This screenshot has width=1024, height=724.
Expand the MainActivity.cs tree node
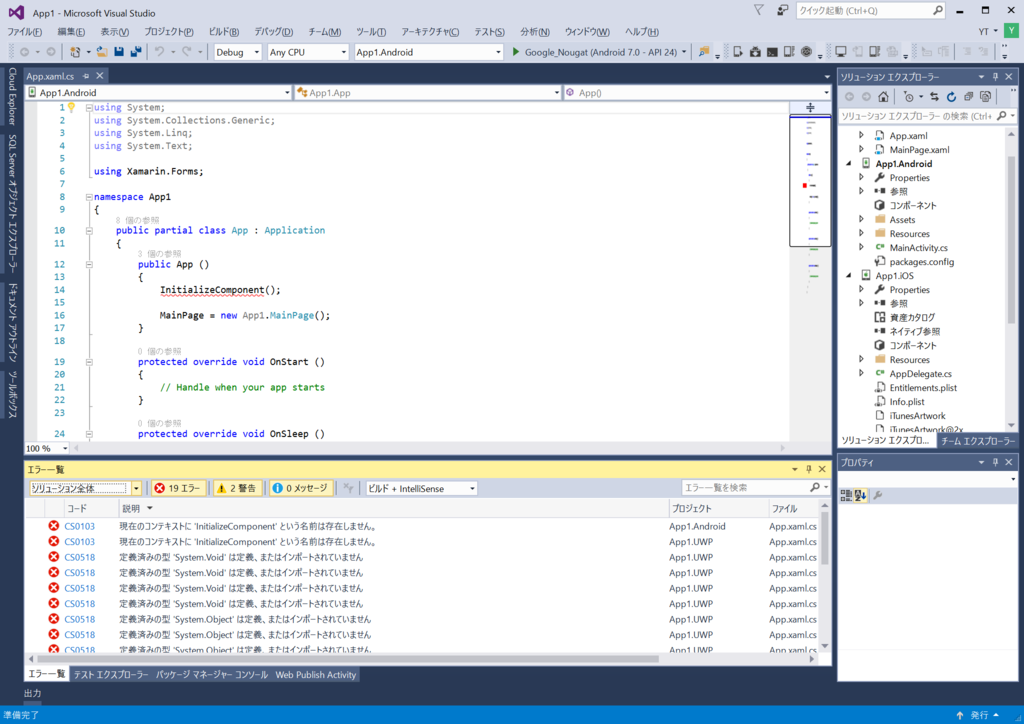(x=861, y=247)
